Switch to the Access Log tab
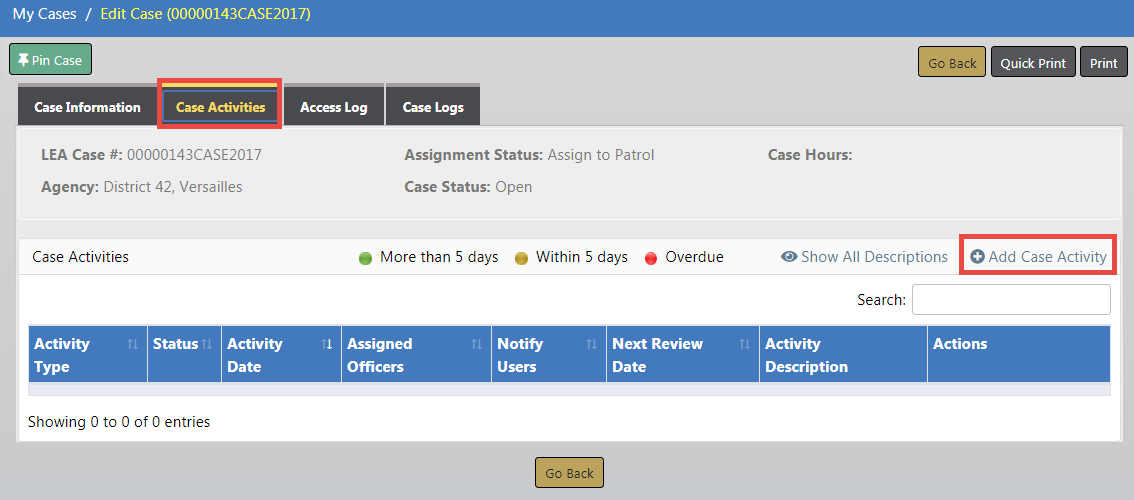 (333, 107)
